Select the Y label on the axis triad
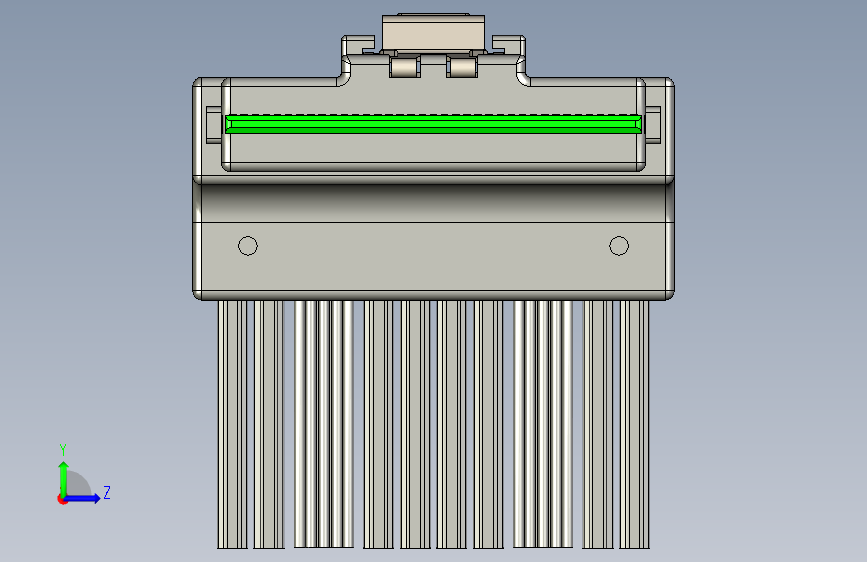Screen dimensions: 867x562 pos(63,450)
